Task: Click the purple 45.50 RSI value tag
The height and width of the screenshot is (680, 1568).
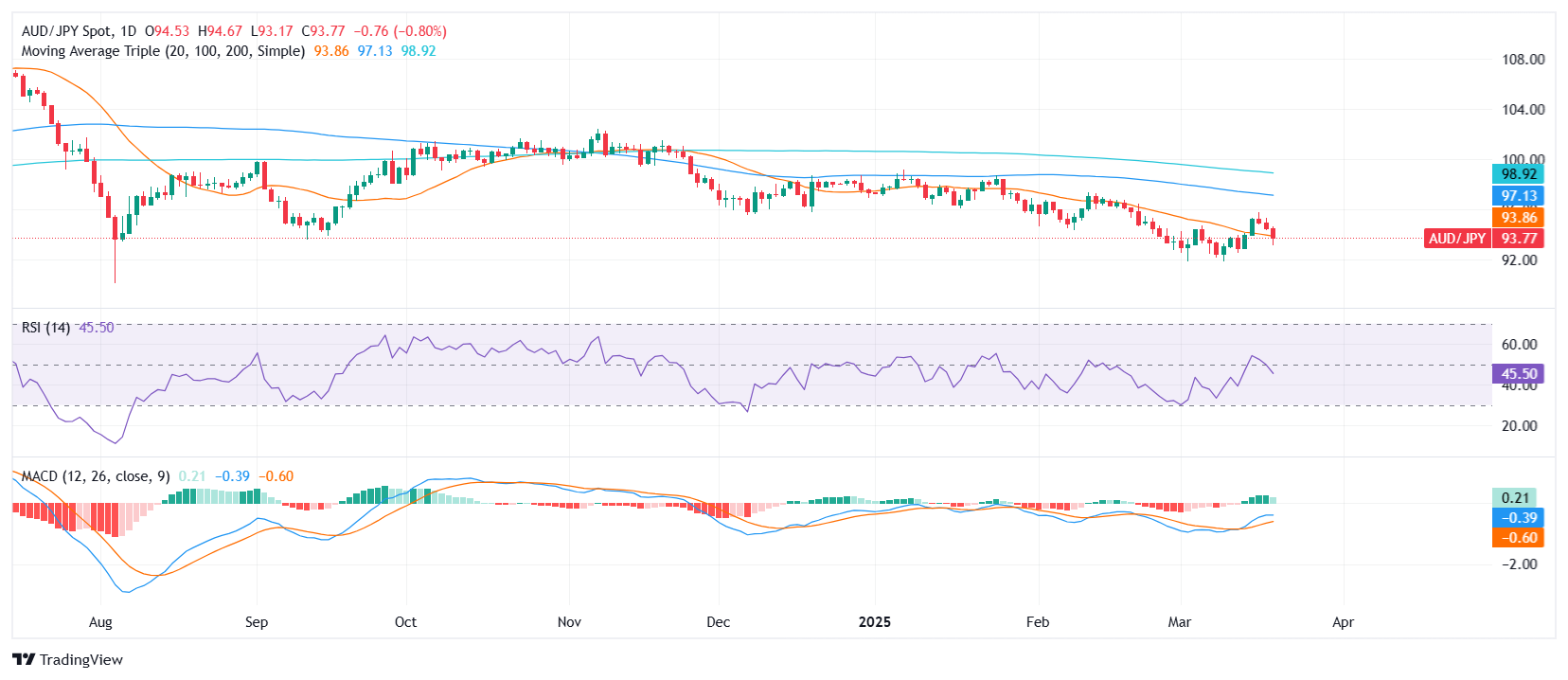Action: [x=1519, y=374]
